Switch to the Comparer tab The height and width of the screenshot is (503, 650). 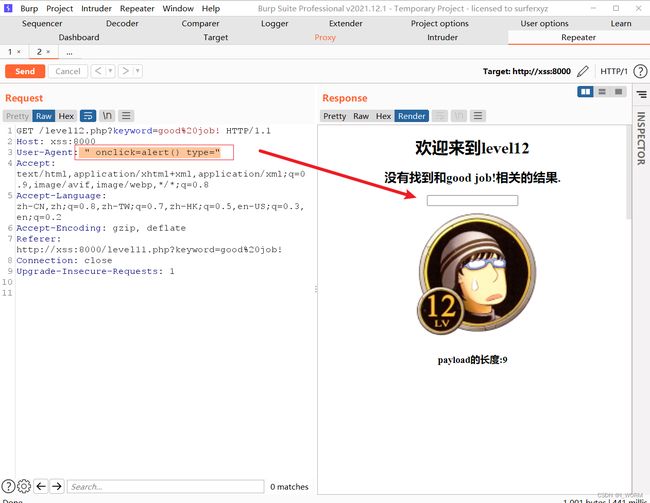(200, 24)
